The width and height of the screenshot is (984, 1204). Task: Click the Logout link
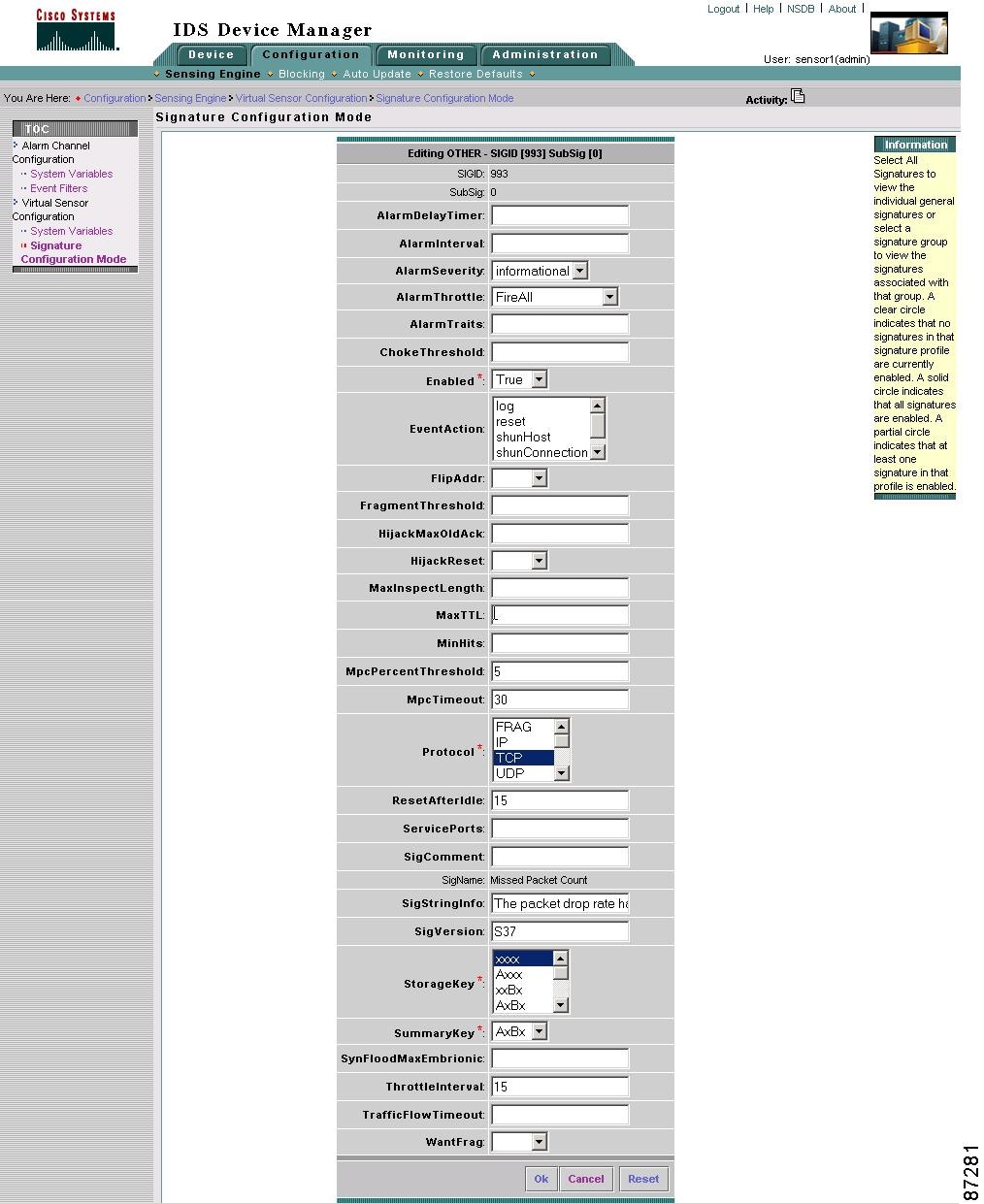click(723, 8)
